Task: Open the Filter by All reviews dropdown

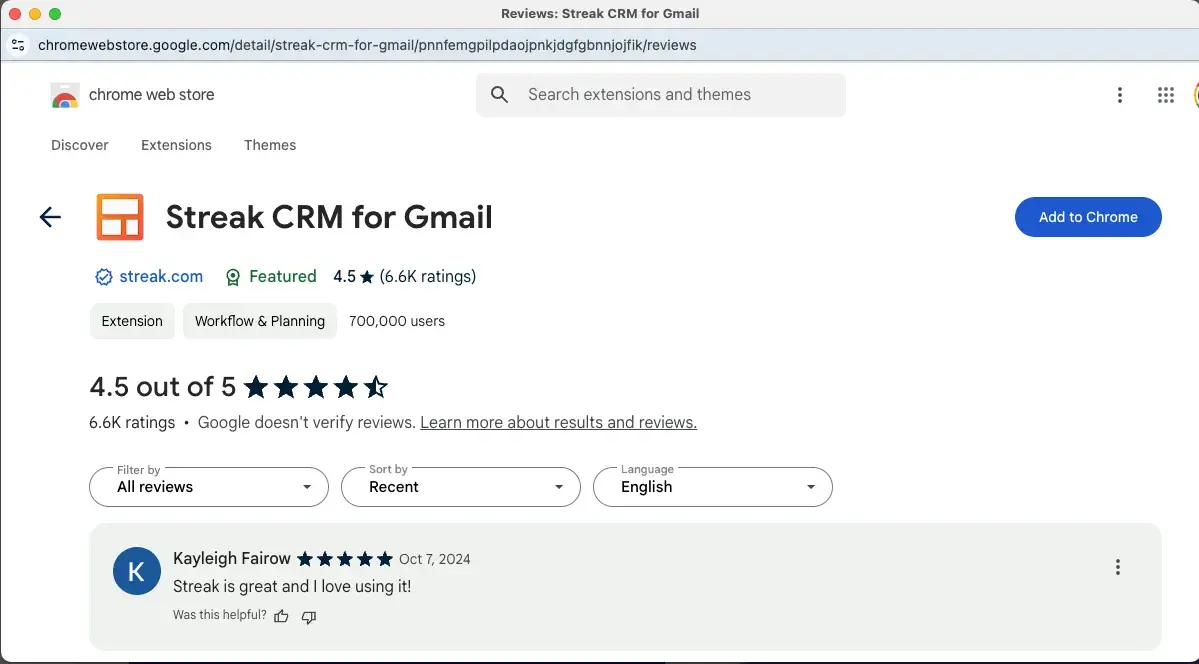Action: pos(209,487)
